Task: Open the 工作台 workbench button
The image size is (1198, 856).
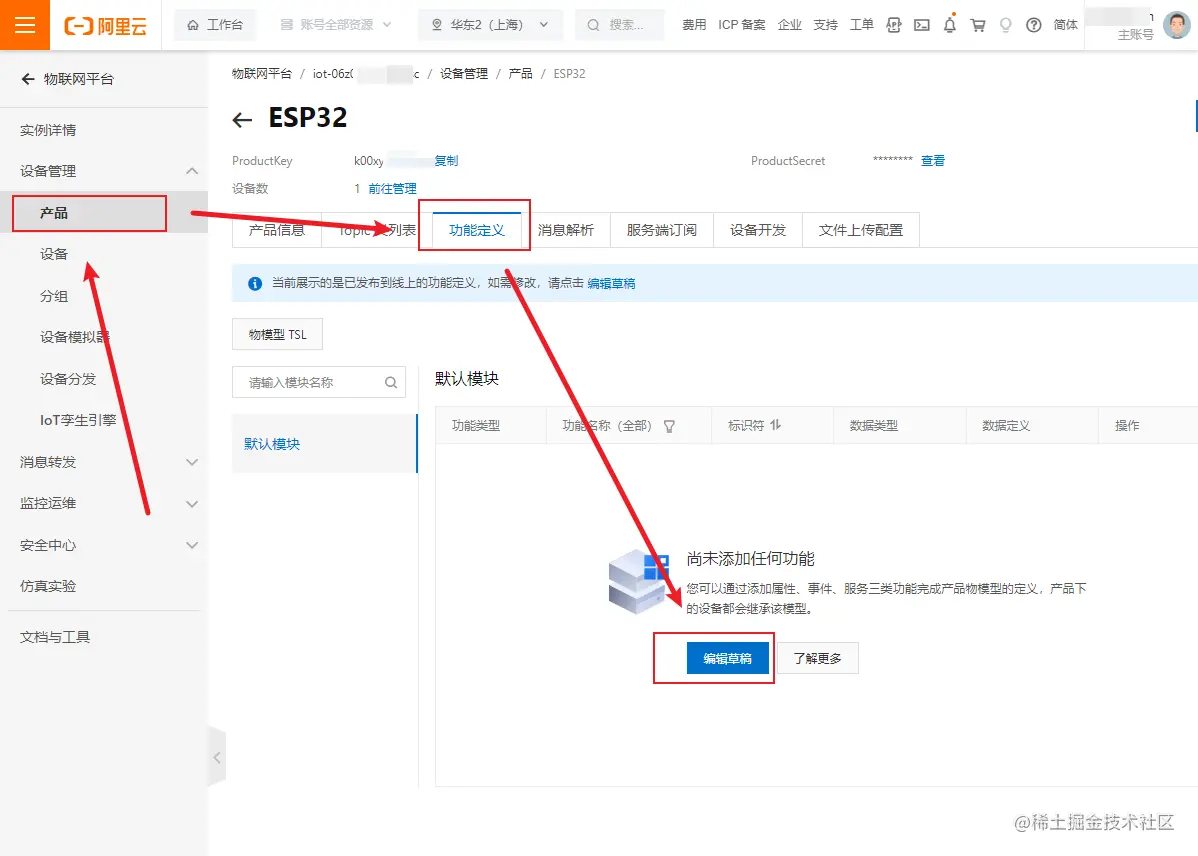Action: pos(215,24)
